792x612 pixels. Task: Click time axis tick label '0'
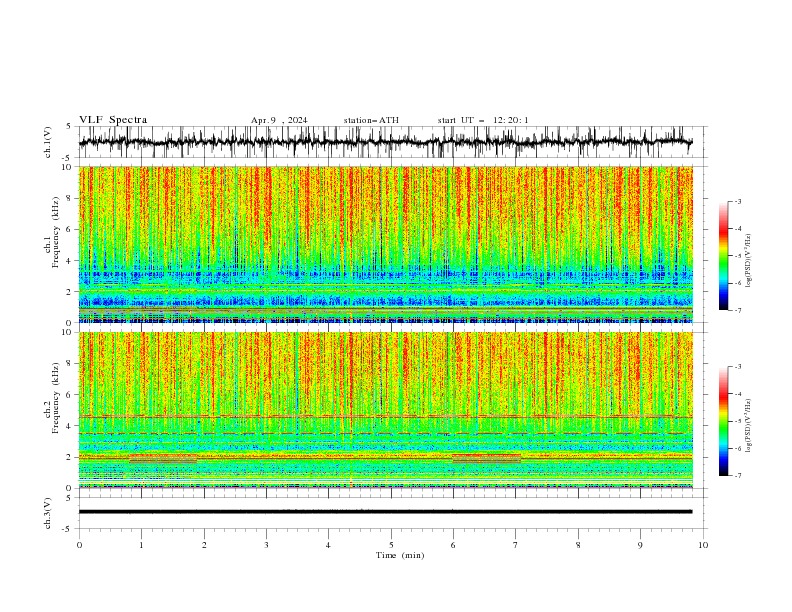click(x=79, y=545)
